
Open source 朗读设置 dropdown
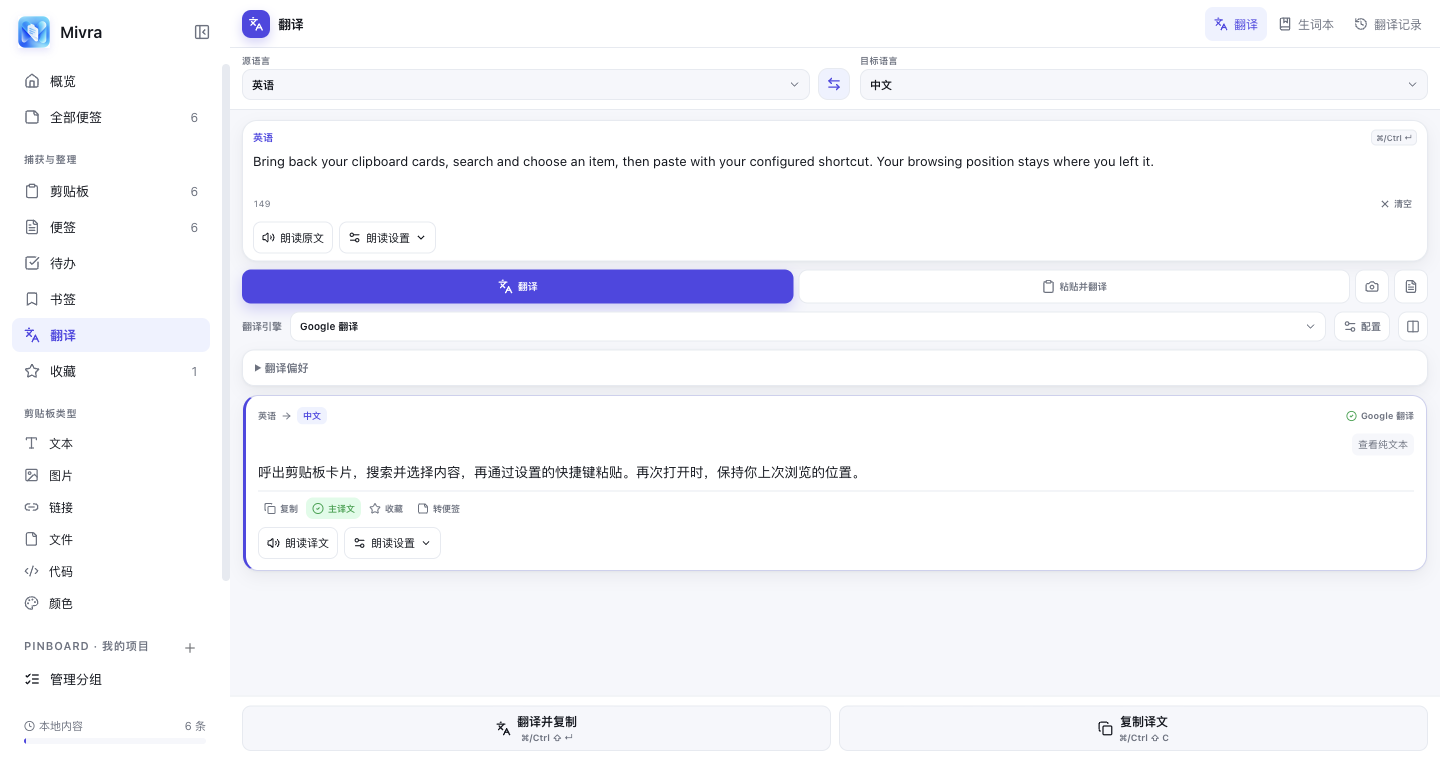387,238
